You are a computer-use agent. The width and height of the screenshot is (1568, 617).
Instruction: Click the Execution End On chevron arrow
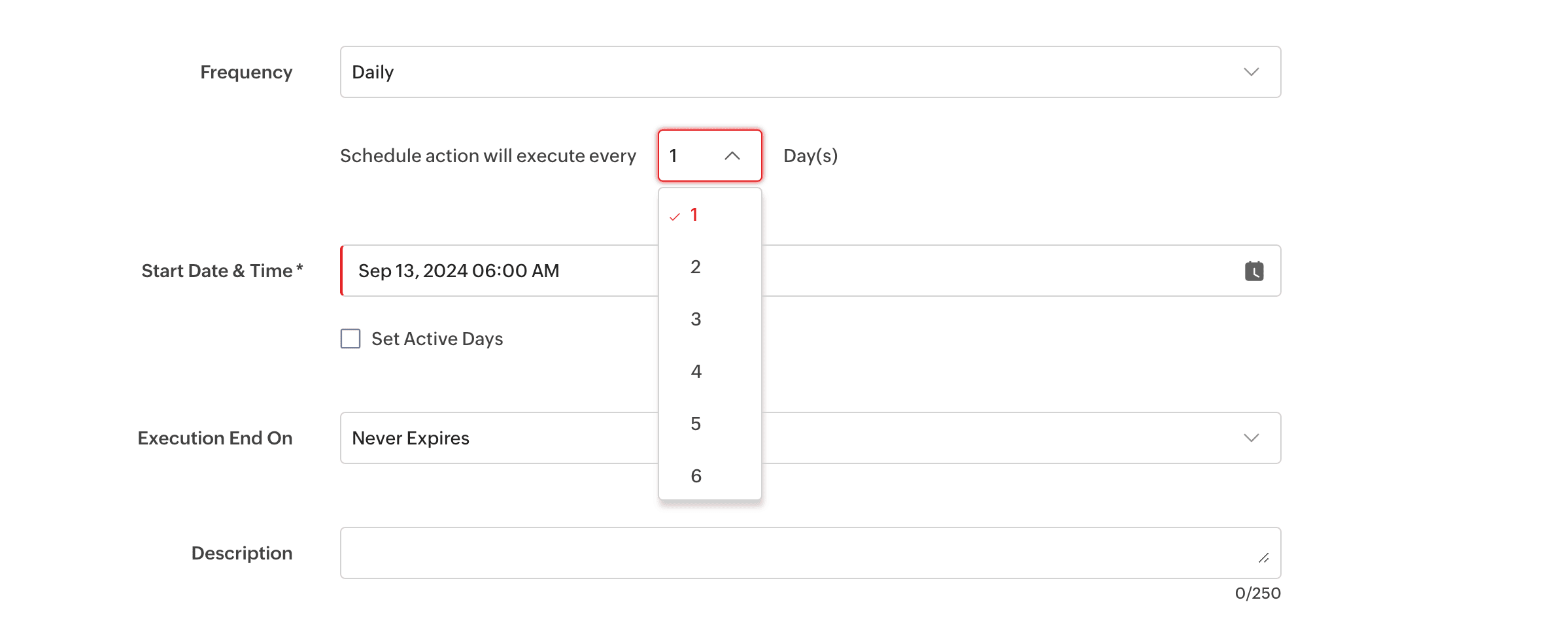(1251, 438)
